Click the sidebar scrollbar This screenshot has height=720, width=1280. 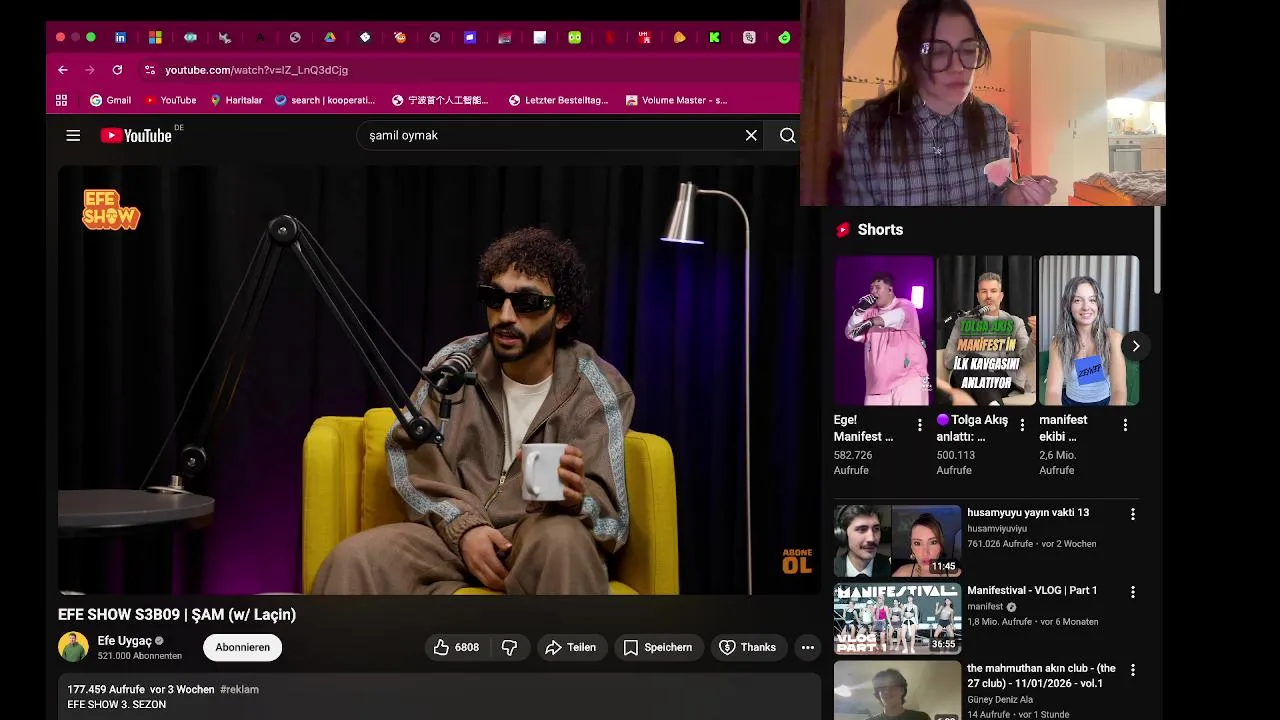coord(1159,250)
